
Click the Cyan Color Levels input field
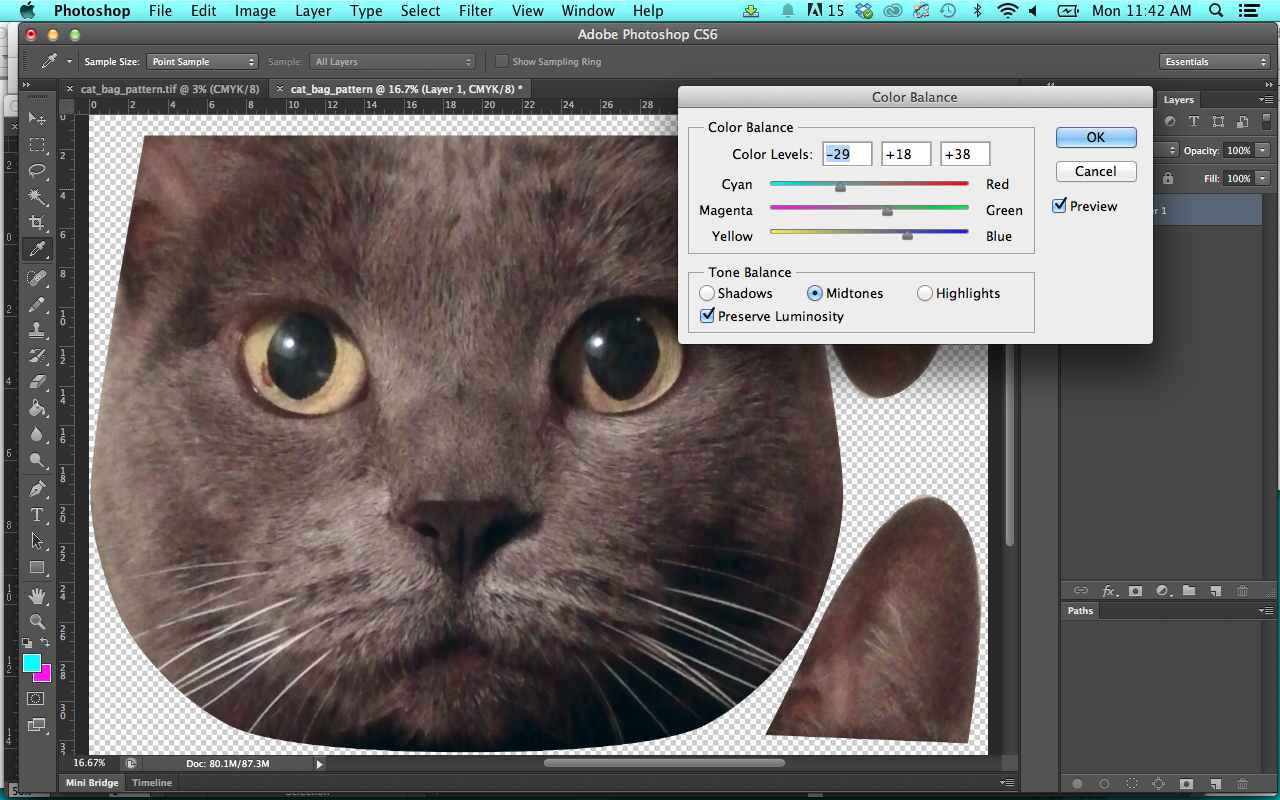click(847, 153)
